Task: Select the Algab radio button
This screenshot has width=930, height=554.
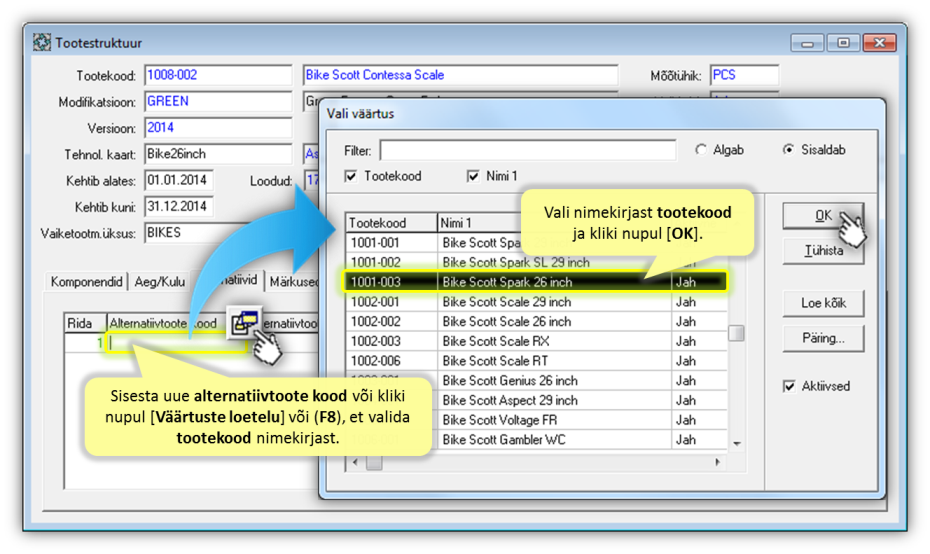Action: (x=701, y=150)
